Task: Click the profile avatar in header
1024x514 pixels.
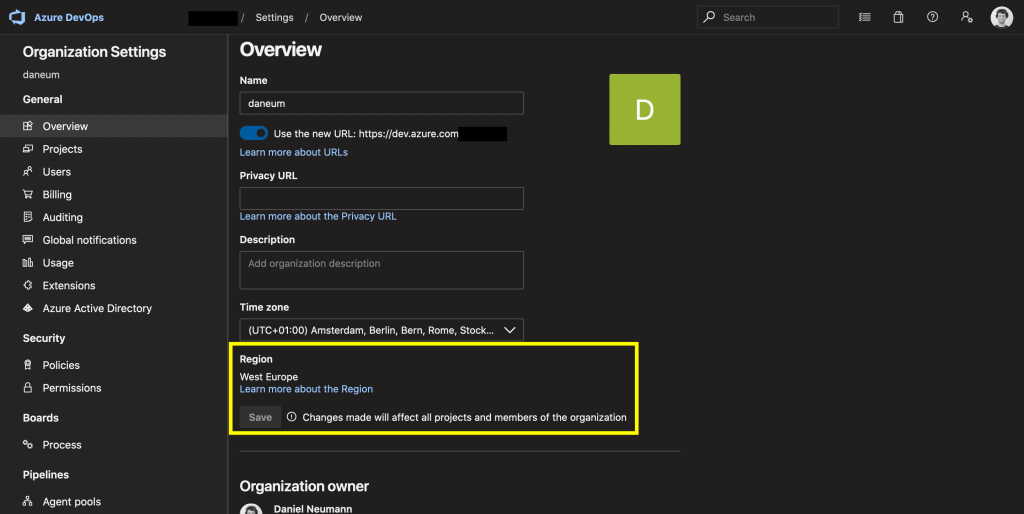Action: tap(1002, 17)
